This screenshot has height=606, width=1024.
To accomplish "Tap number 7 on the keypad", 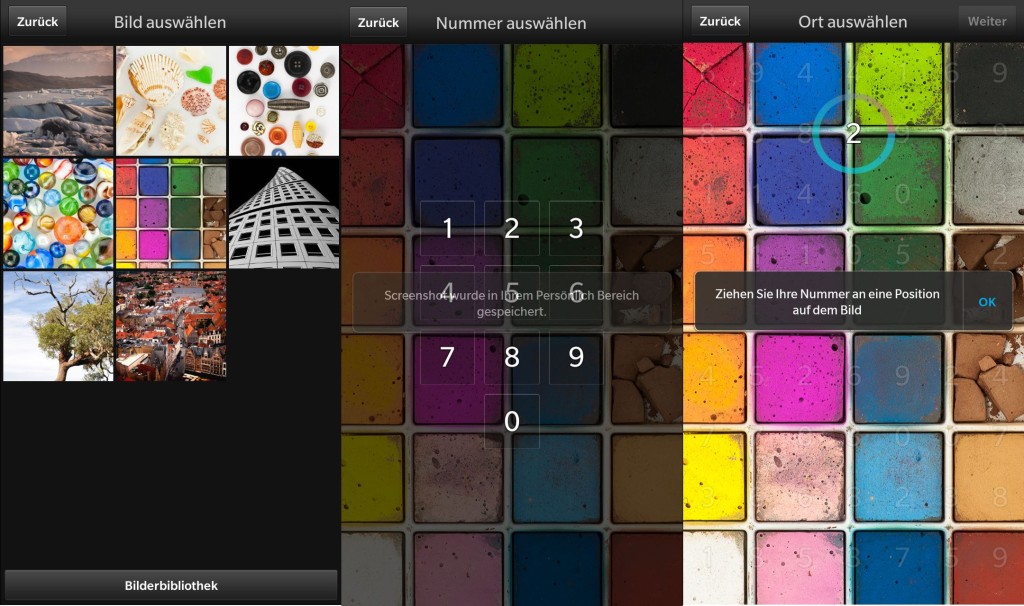I will [447, 357].
